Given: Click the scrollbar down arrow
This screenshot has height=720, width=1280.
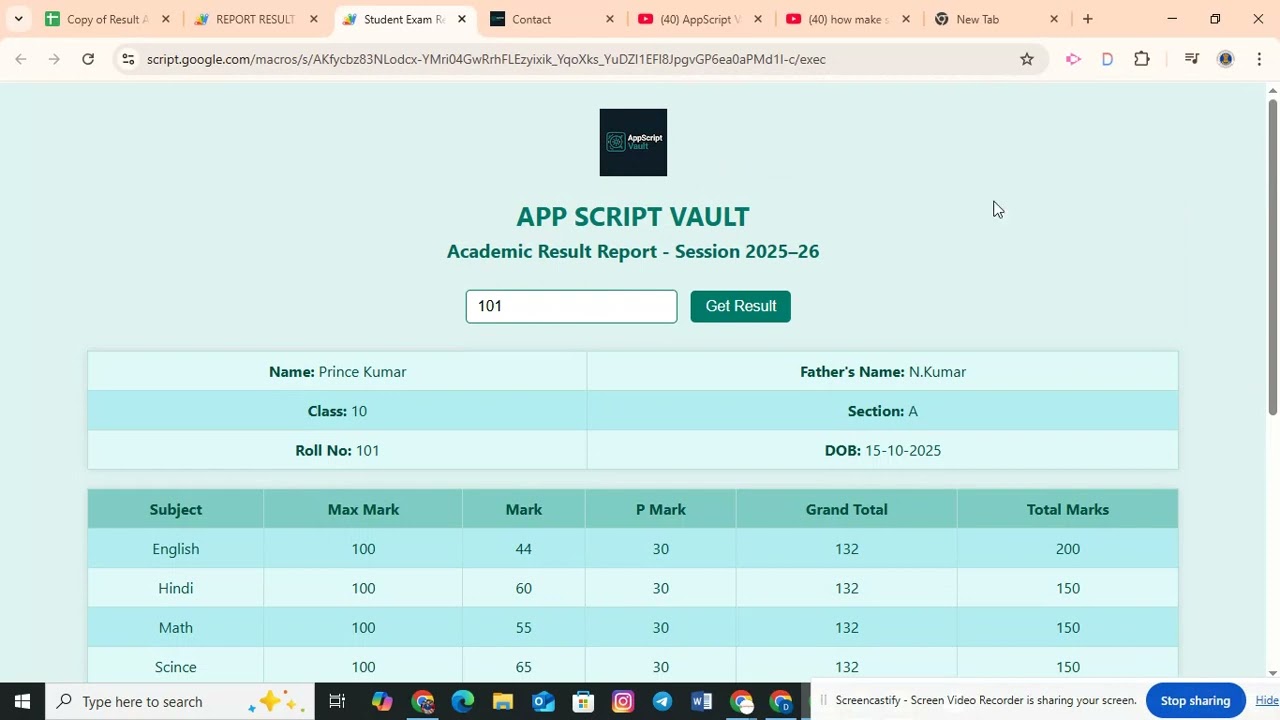Looking at the screenshot, I should (x=1272, y=673).
